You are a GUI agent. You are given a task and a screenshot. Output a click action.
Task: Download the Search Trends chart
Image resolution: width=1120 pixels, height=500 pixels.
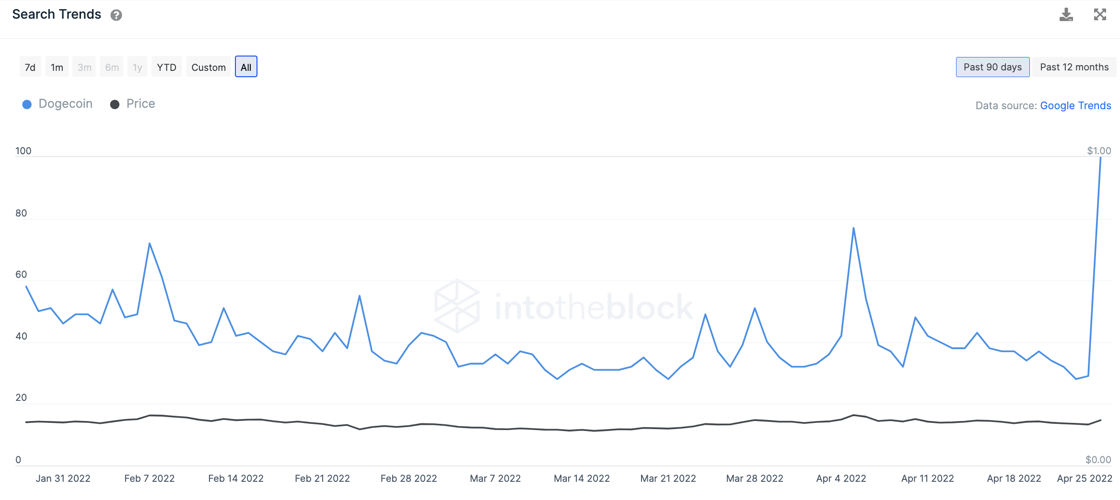pyautogui.click(x=1066, y=14)
